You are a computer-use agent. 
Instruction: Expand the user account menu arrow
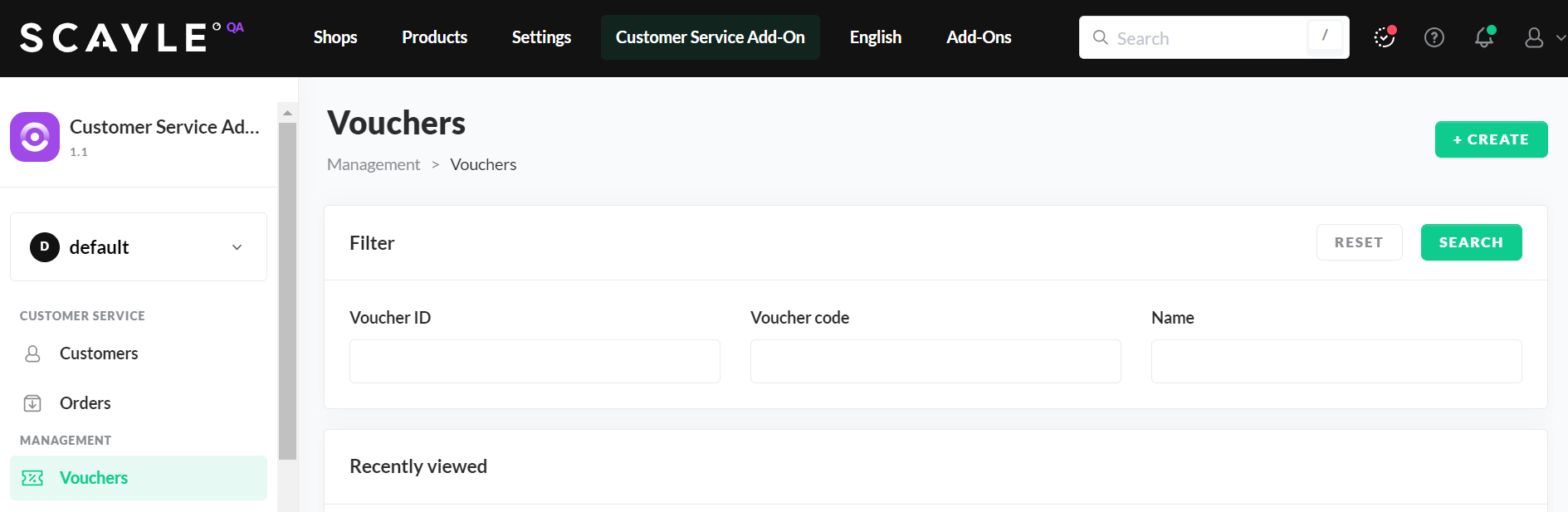point(1560,37)
